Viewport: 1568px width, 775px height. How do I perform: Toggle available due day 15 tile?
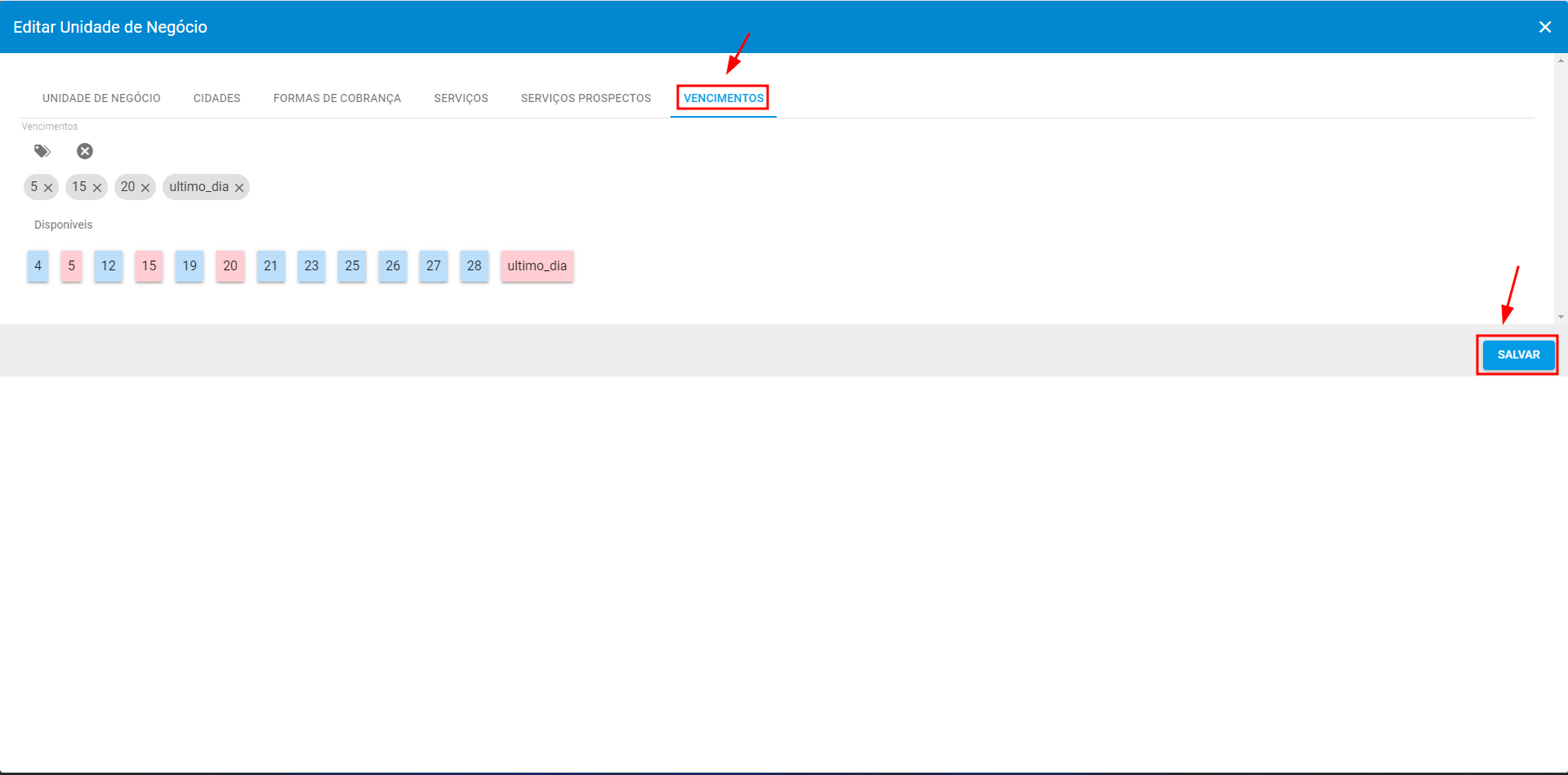(149, 266)
